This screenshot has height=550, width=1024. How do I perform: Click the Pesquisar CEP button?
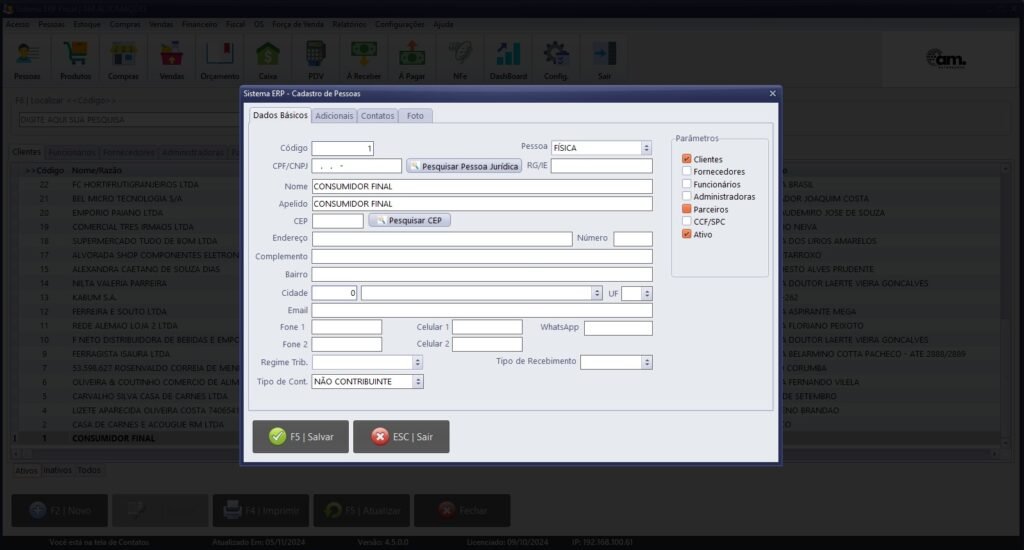pyautogui.click(x=410, y=220)
